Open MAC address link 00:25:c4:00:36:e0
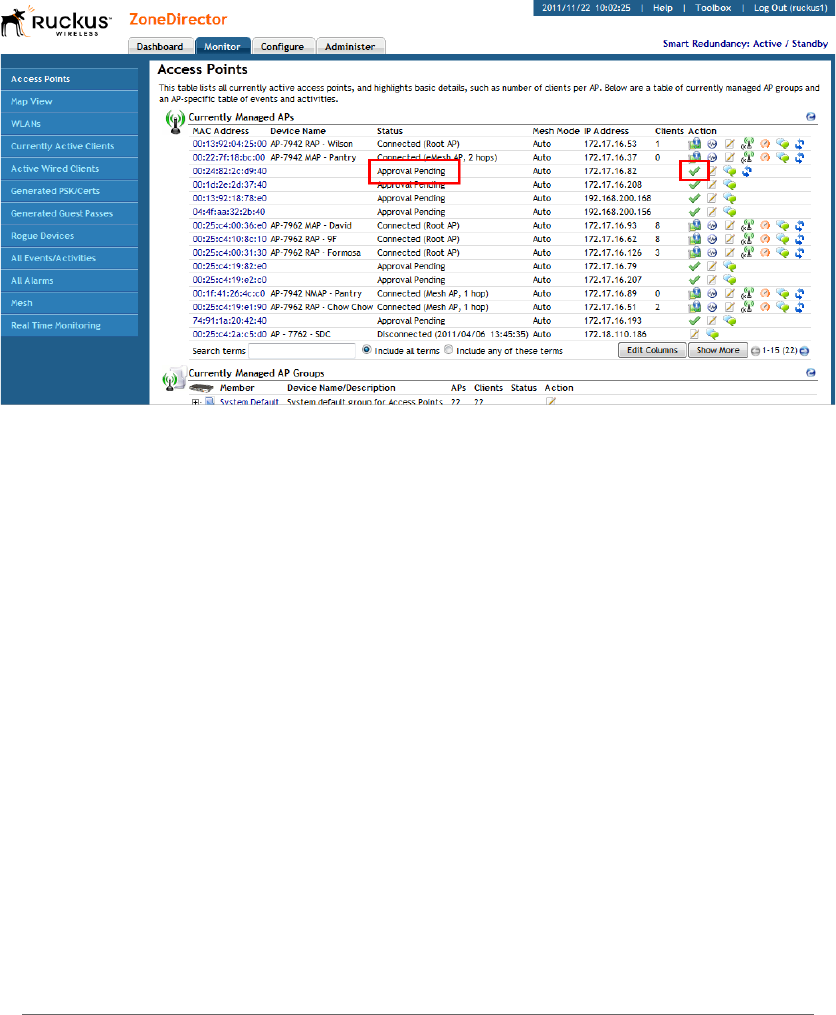Viewport: 836px width, 1015px height. coord(229,226)
